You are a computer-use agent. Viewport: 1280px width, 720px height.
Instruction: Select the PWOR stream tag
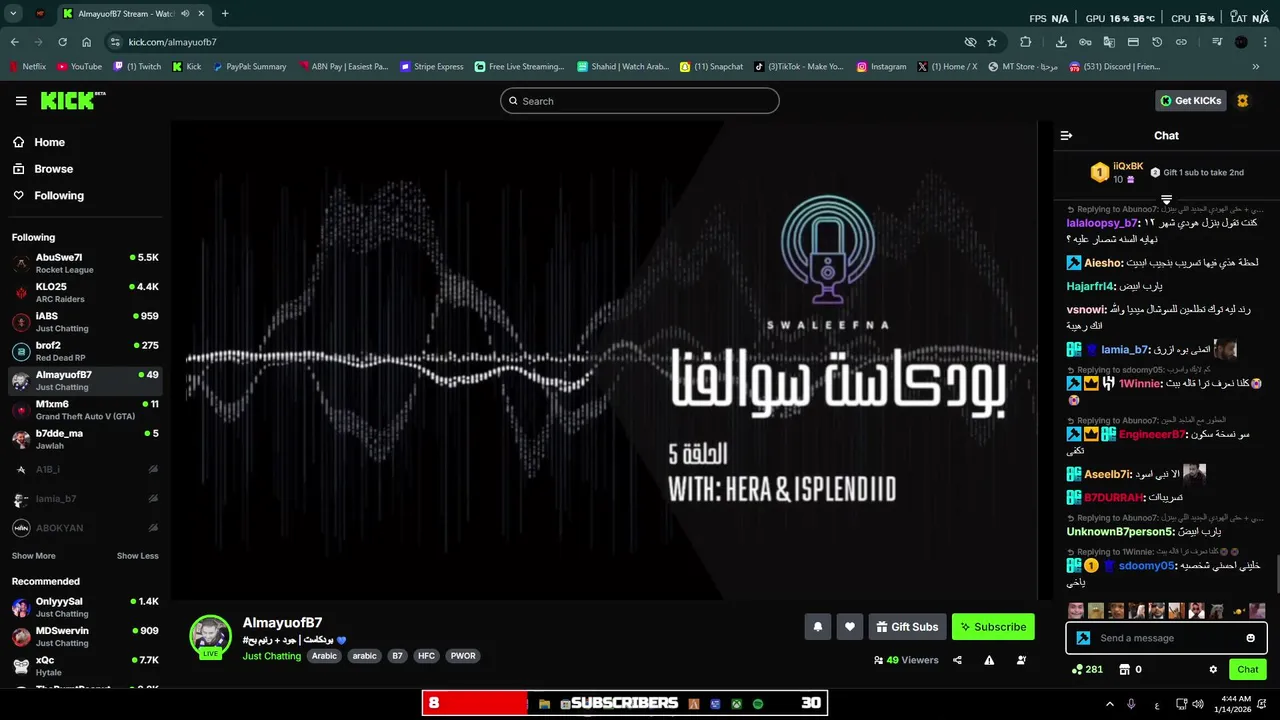coord(463,656)
